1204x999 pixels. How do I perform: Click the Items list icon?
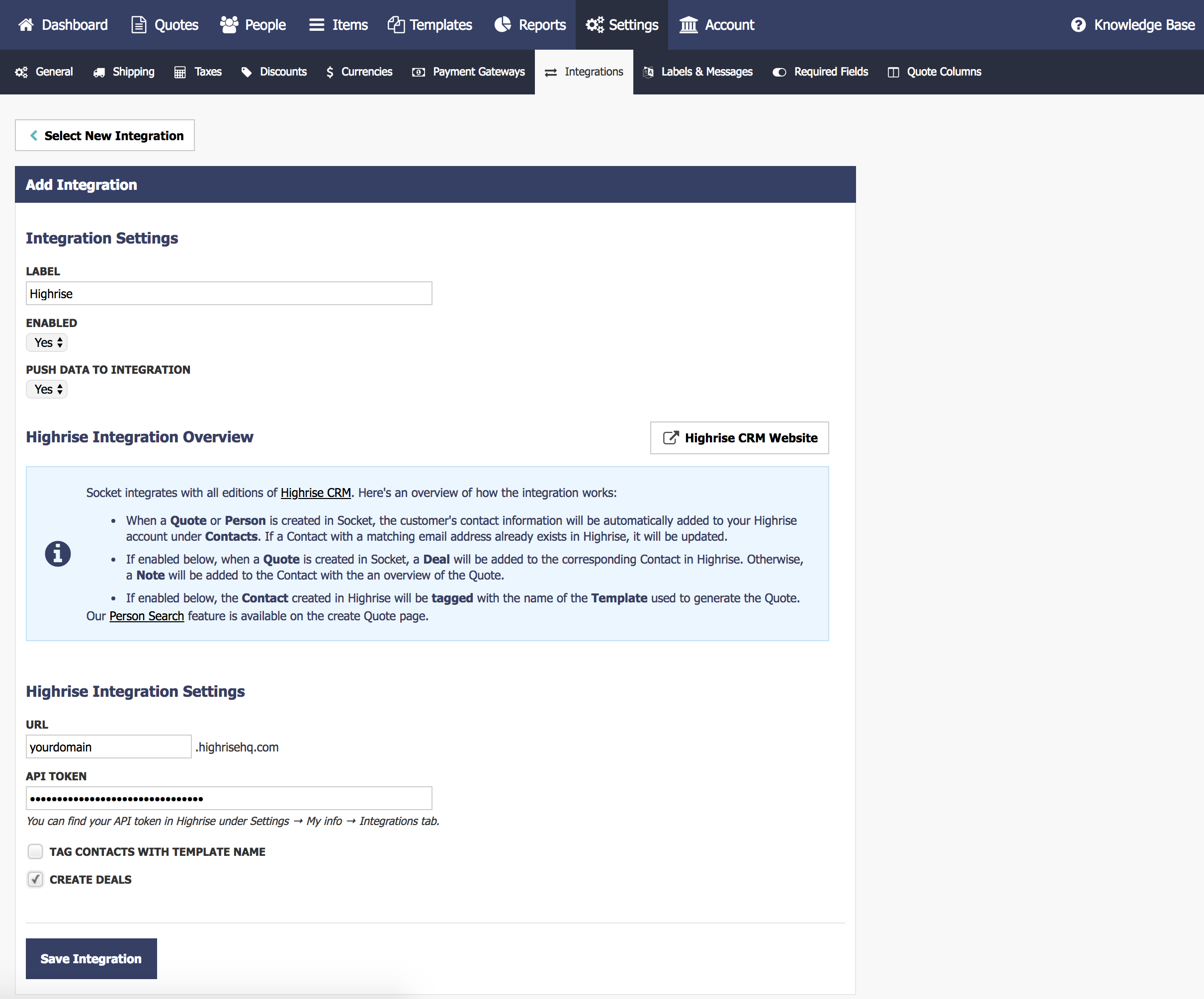[x=317, y=25]
